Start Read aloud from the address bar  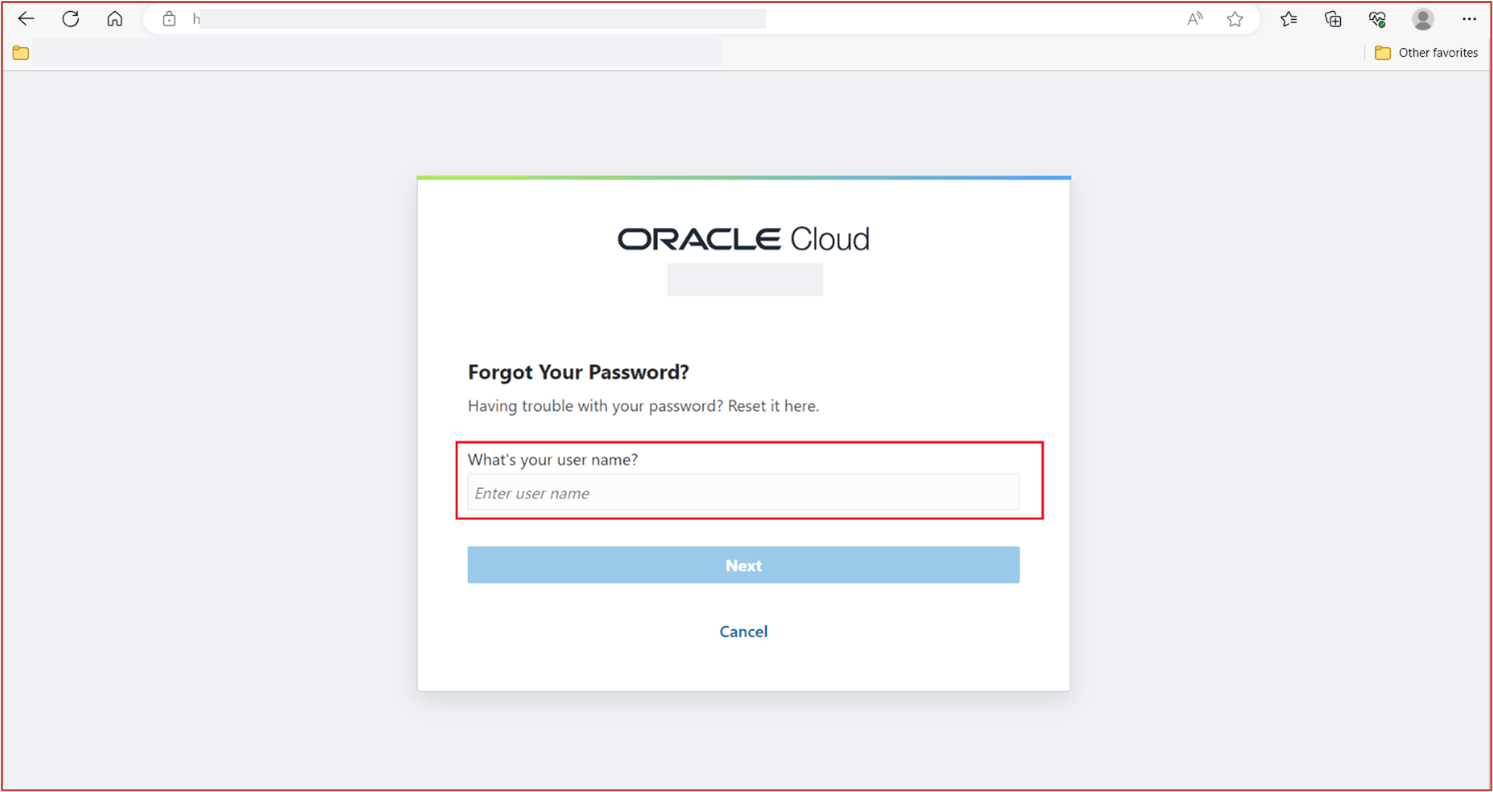pyautogui.click(x=1194, y=18)
